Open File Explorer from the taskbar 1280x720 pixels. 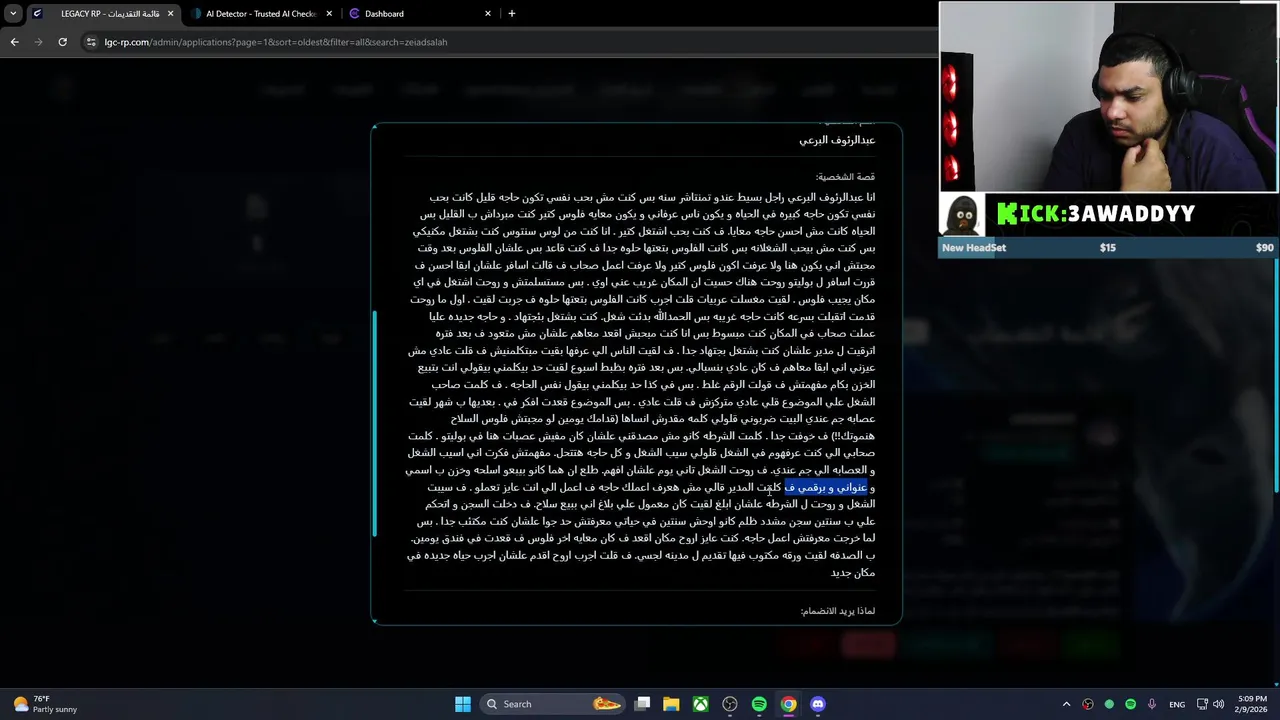pos(672,704)
